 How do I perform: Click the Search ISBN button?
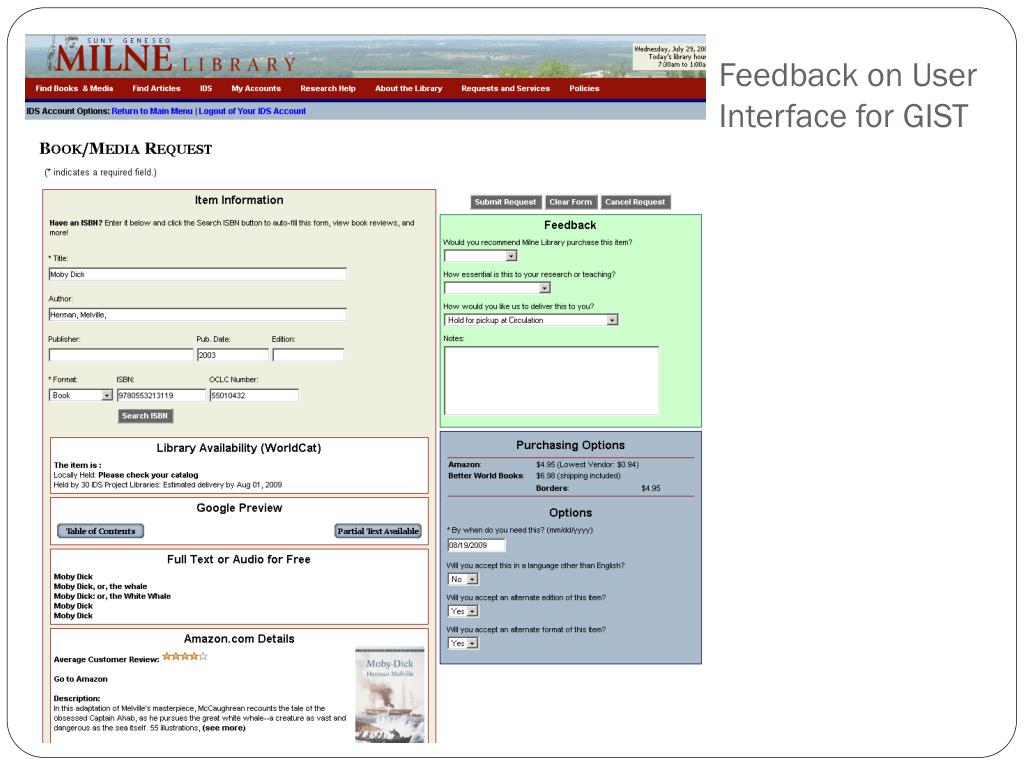click(x=145, y=416)
